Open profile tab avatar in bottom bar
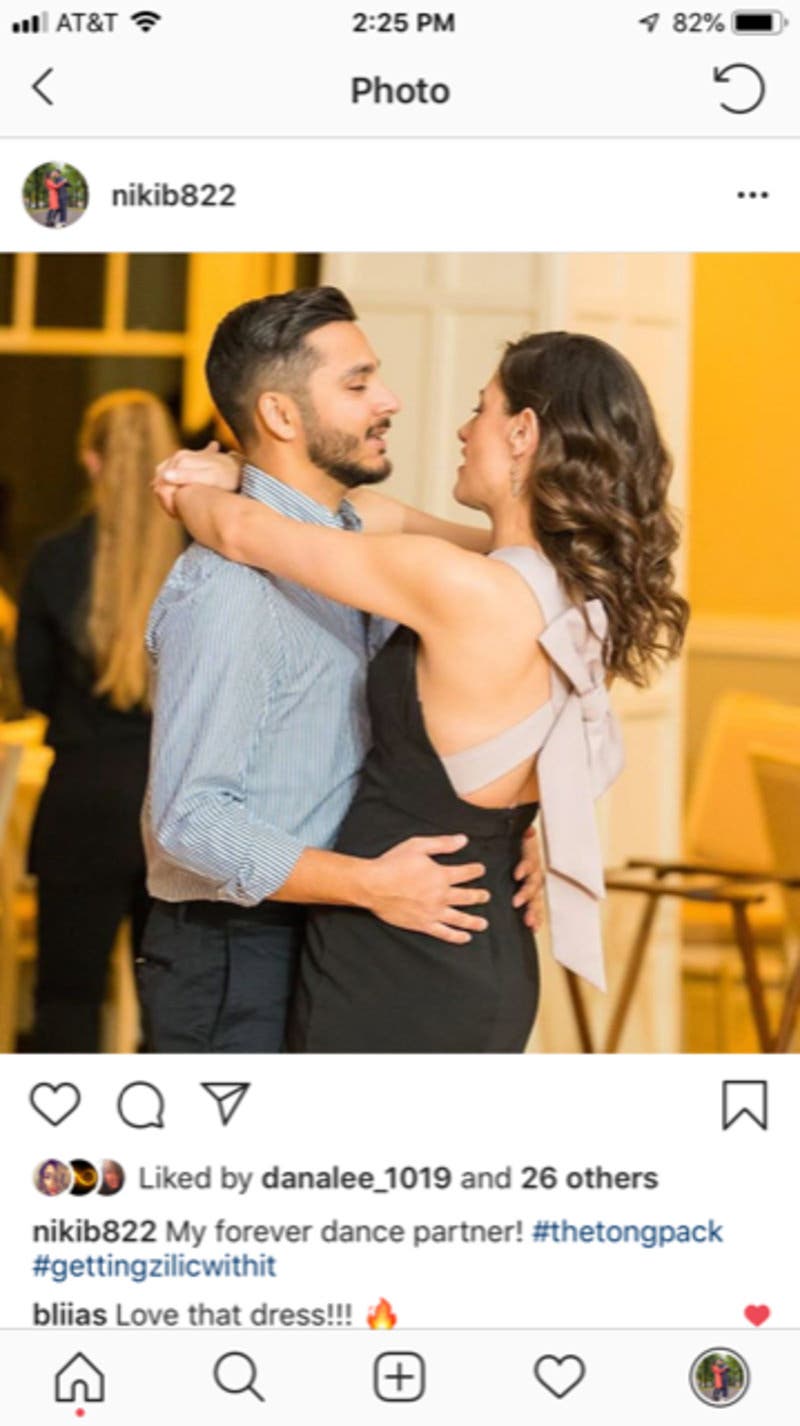The height and width of the screenshot is (1426, 800). [719, 1377]
